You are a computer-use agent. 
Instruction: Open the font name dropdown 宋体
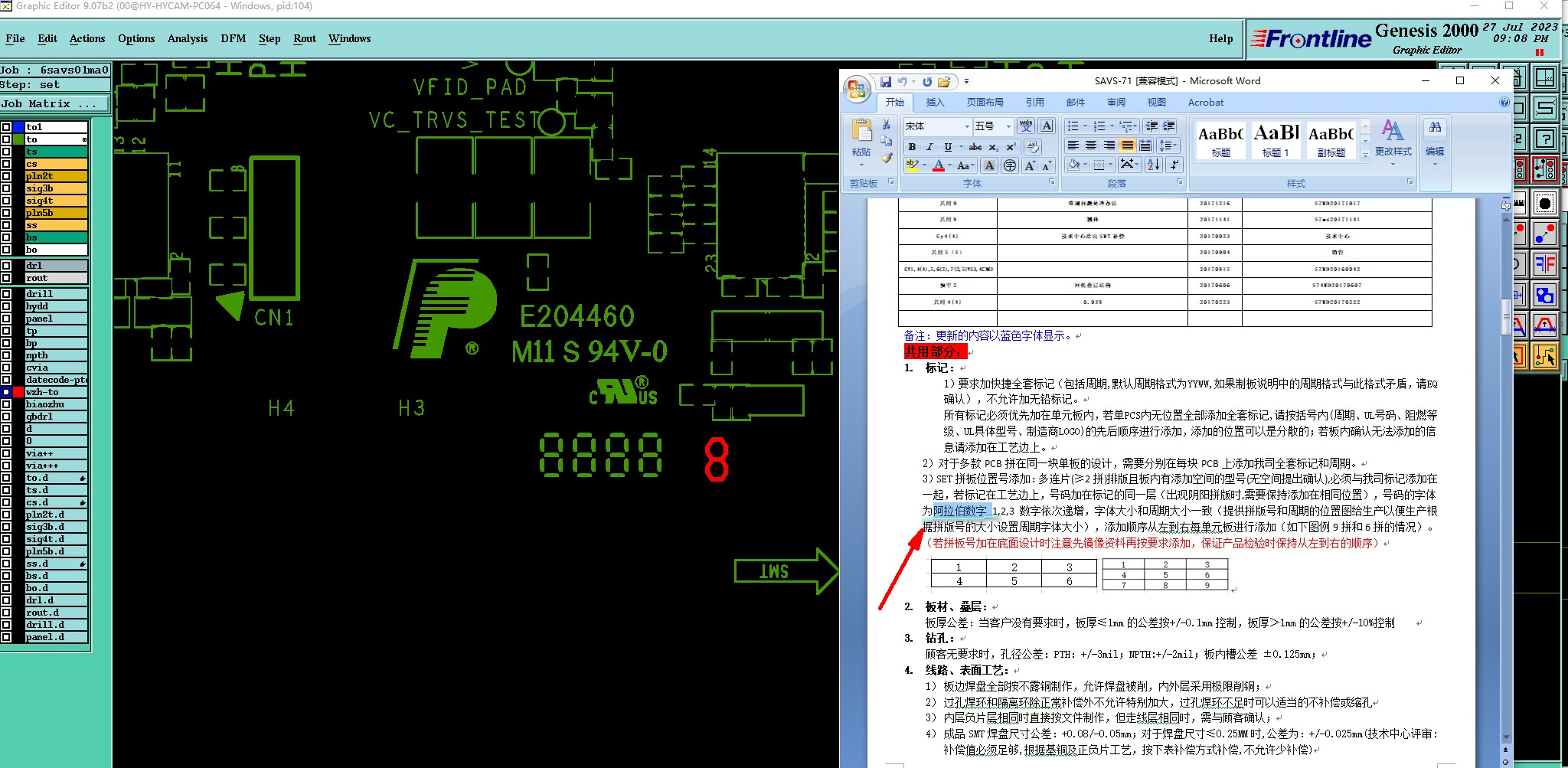pos(967,126)
